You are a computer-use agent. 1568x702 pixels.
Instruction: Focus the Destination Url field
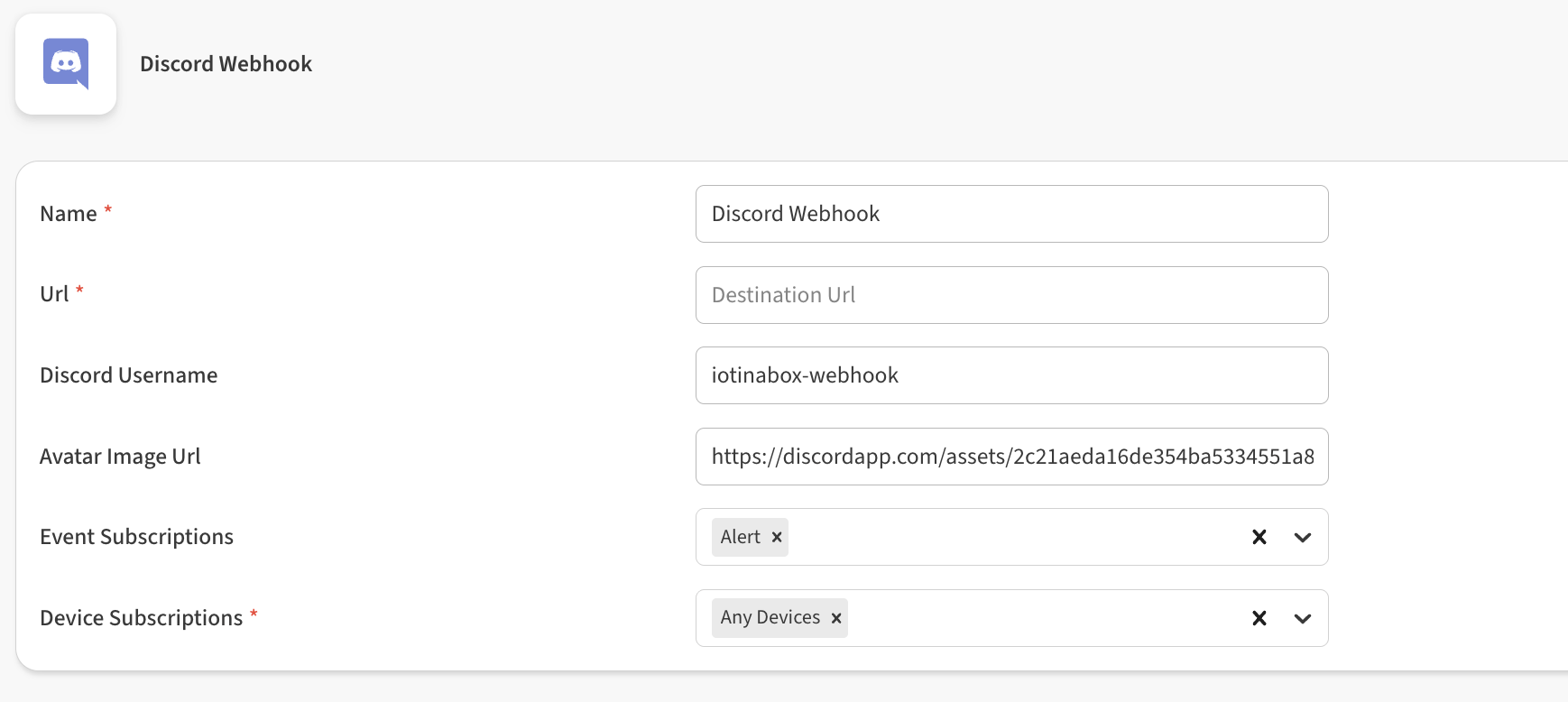[x=1011, y=295]
